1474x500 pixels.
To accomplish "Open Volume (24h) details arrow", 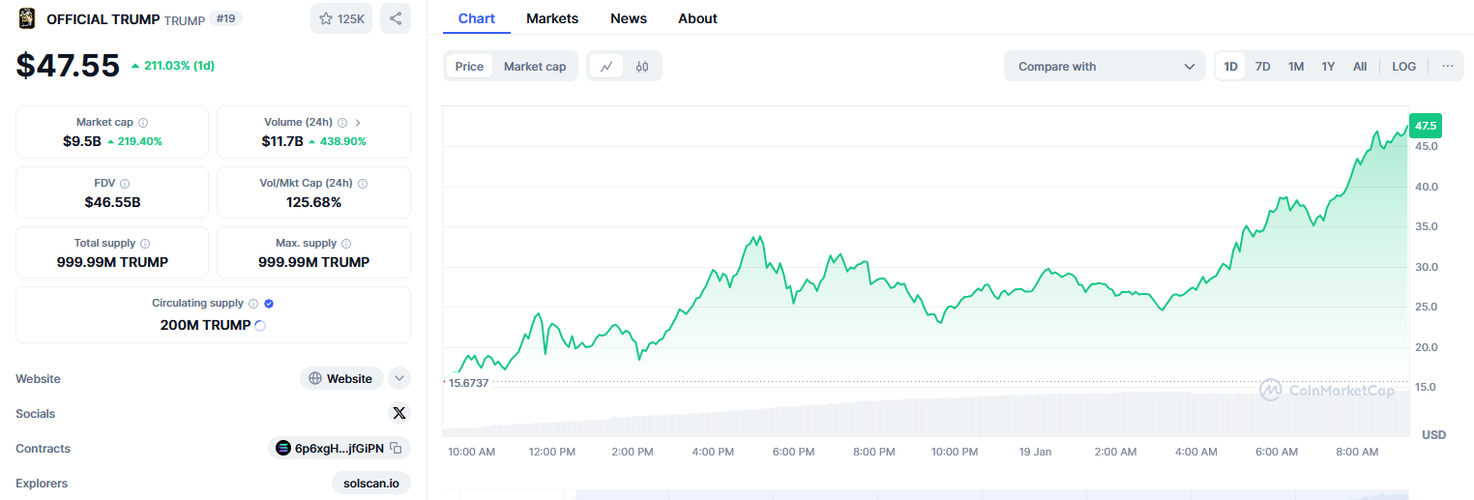I will tap(358, 122).
